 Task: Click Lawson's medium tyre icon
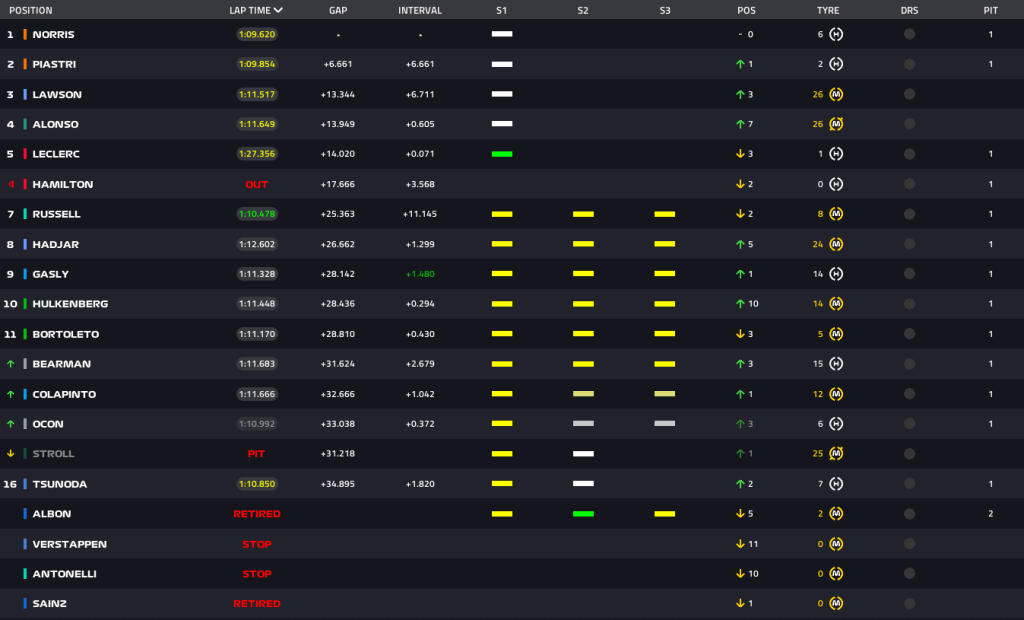click(x=836, y=94)
